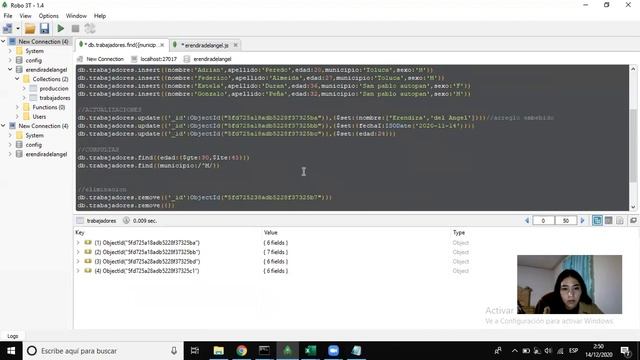Click the Save disk icon
Viewport: 640px width, 360px height.
pyautogui.click(x=44, y=29)
